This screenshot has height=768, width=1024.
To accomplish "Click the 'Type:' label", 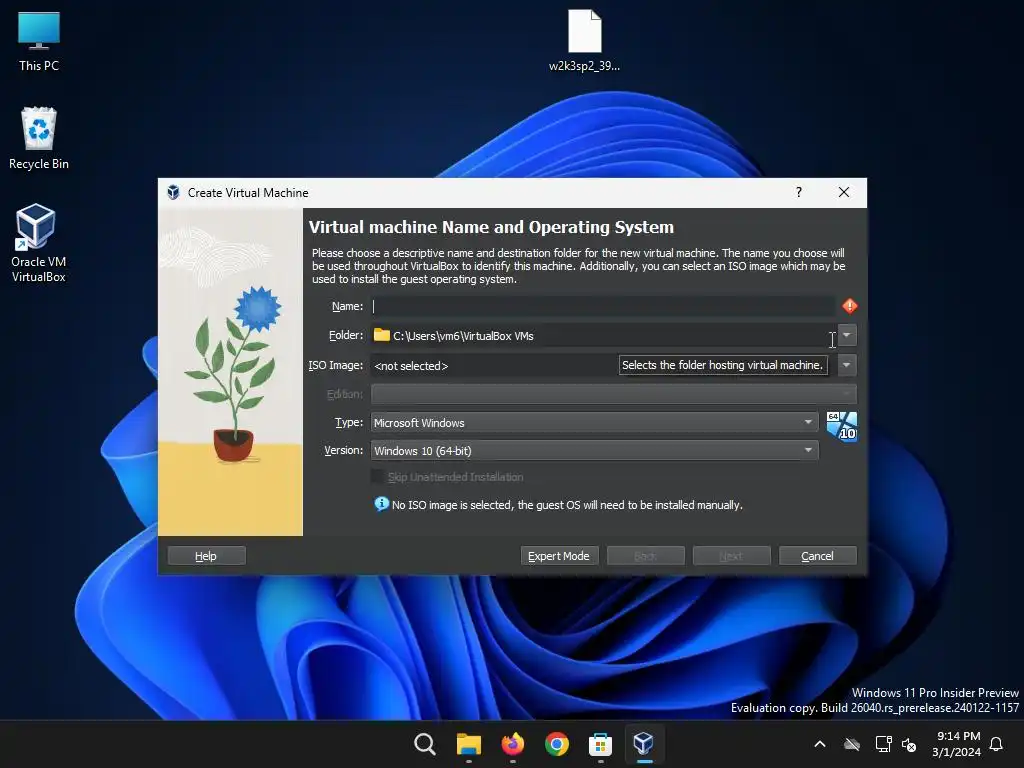I will tap(349, 422).
